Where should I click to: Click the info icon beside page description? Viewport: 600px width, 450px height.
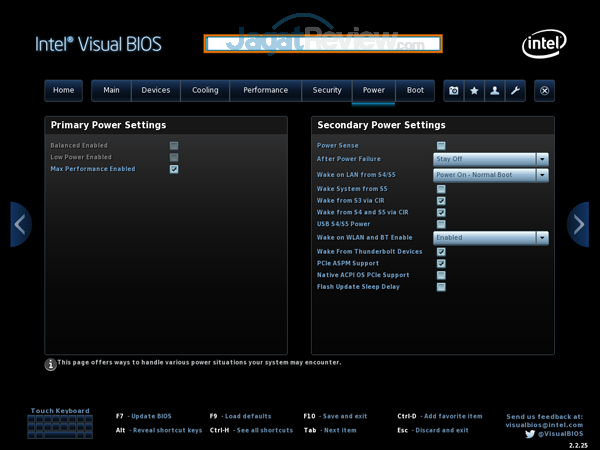click(50, 365)
